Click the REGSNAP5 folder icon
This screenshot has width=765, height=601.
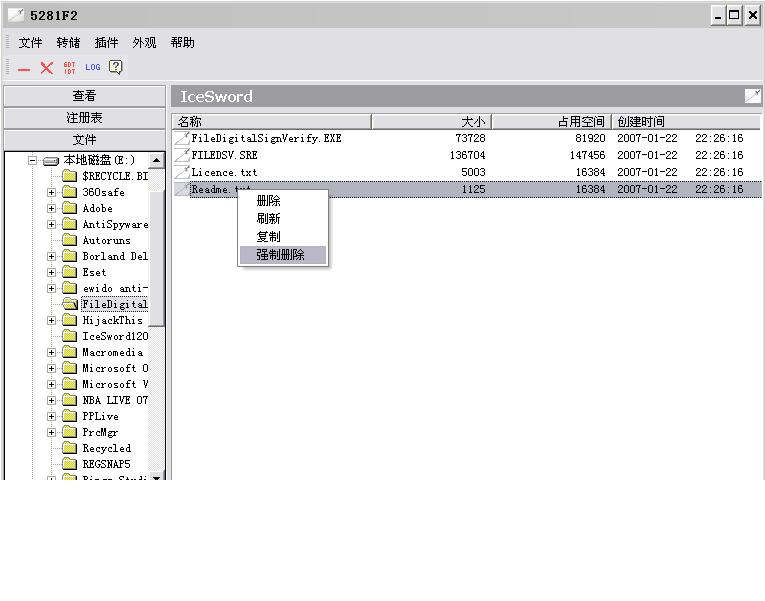click(70, 464)
